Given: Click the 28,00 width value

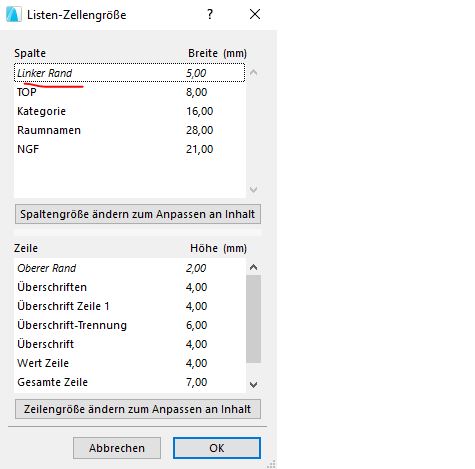Looking at the screenshot, I should point(199,130).
